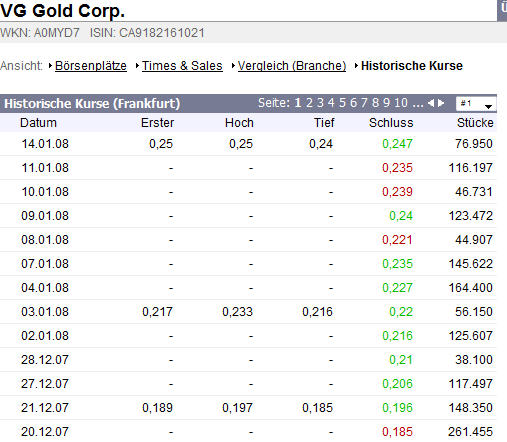The width and height of the screenshot is (507, 442).
Task: Click the Erster column header
Action: (158, 123)
